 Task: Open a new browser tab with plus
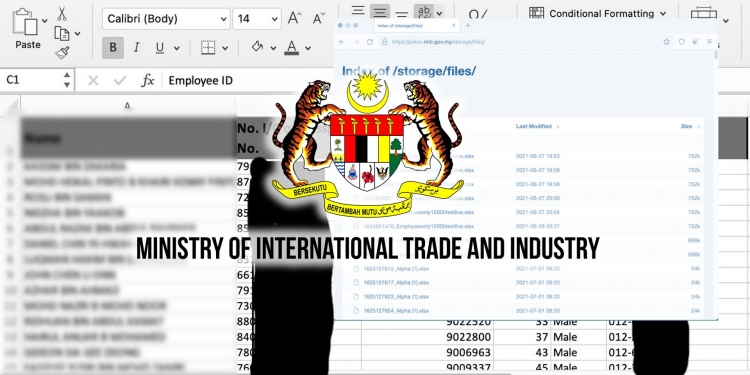(468, 25)
